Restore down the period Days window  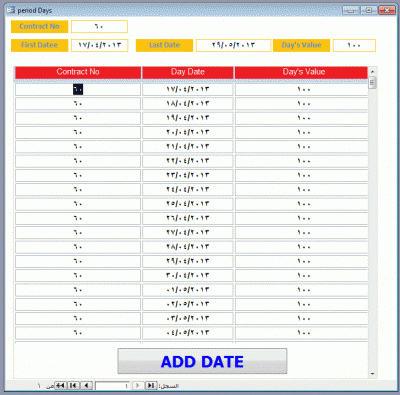pos(369,10)
